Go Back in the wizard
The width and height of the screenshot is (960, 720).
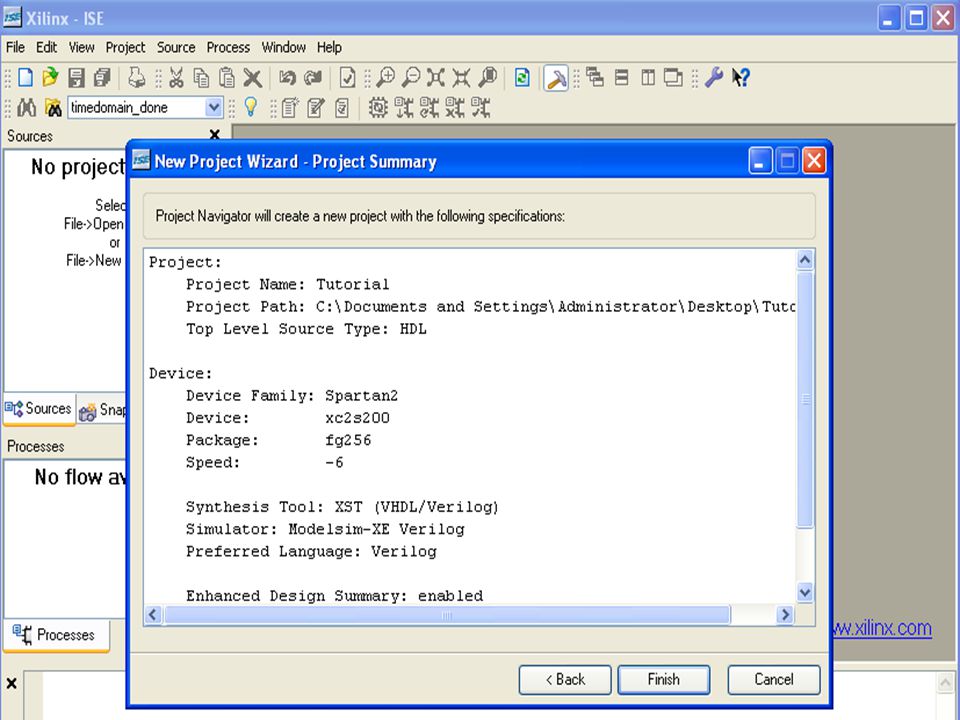[564, 680]
